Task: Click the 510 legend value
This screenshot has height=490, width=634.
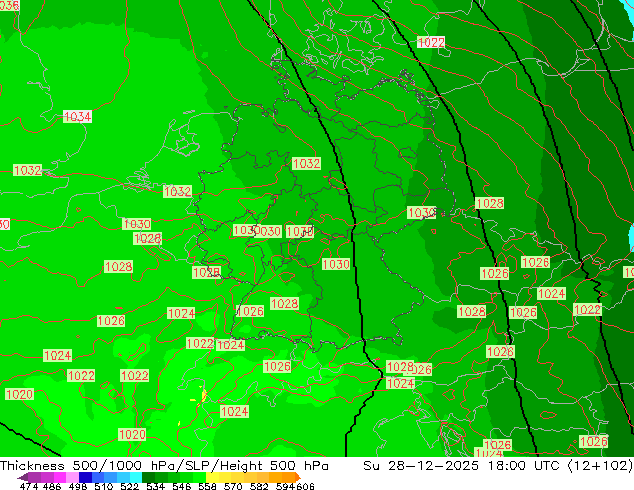Action: [x=104, y=486]
